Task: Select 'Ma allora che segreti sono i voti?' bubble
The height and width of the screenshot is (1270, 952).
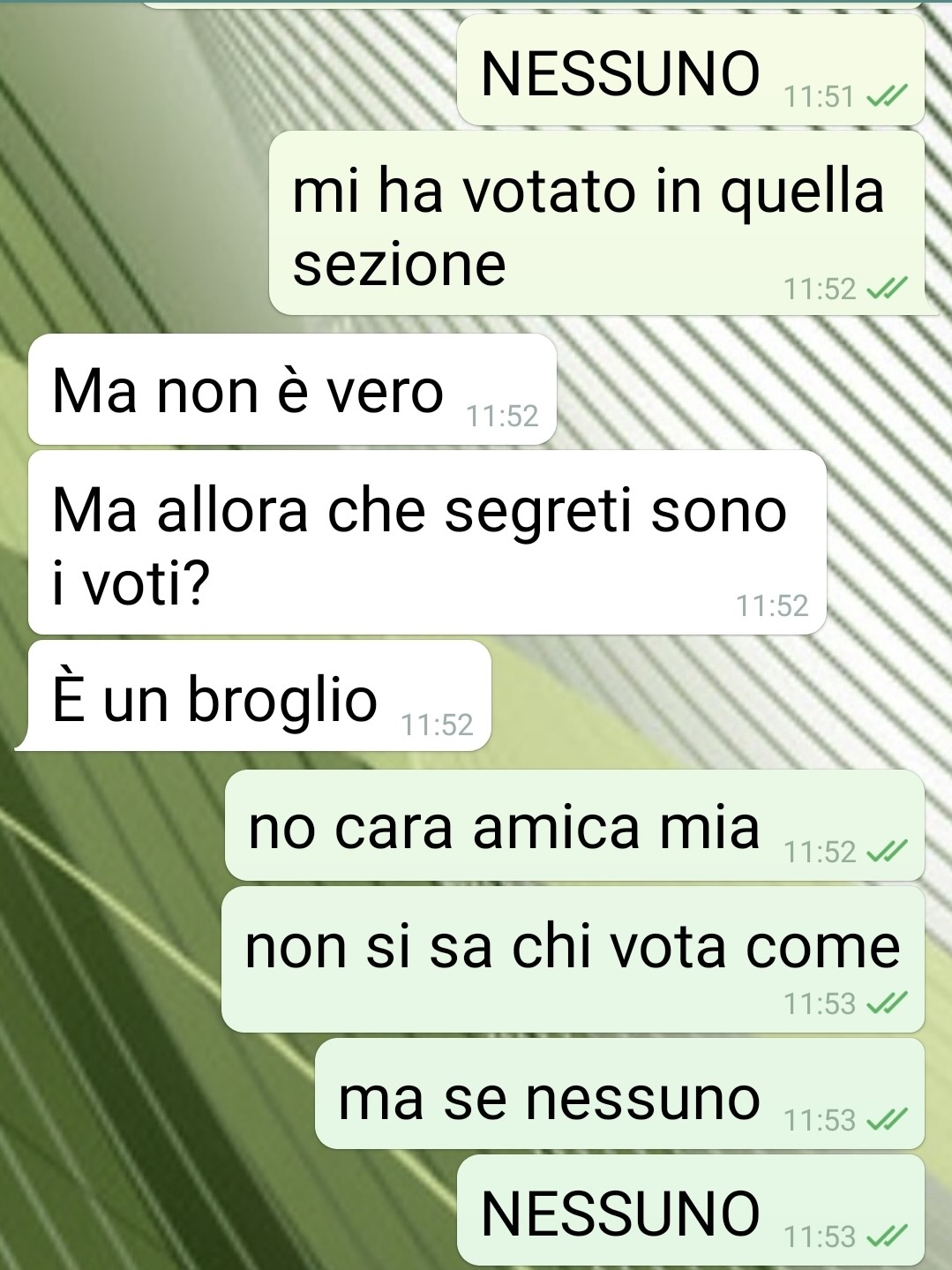Action: tap(427, 543)
